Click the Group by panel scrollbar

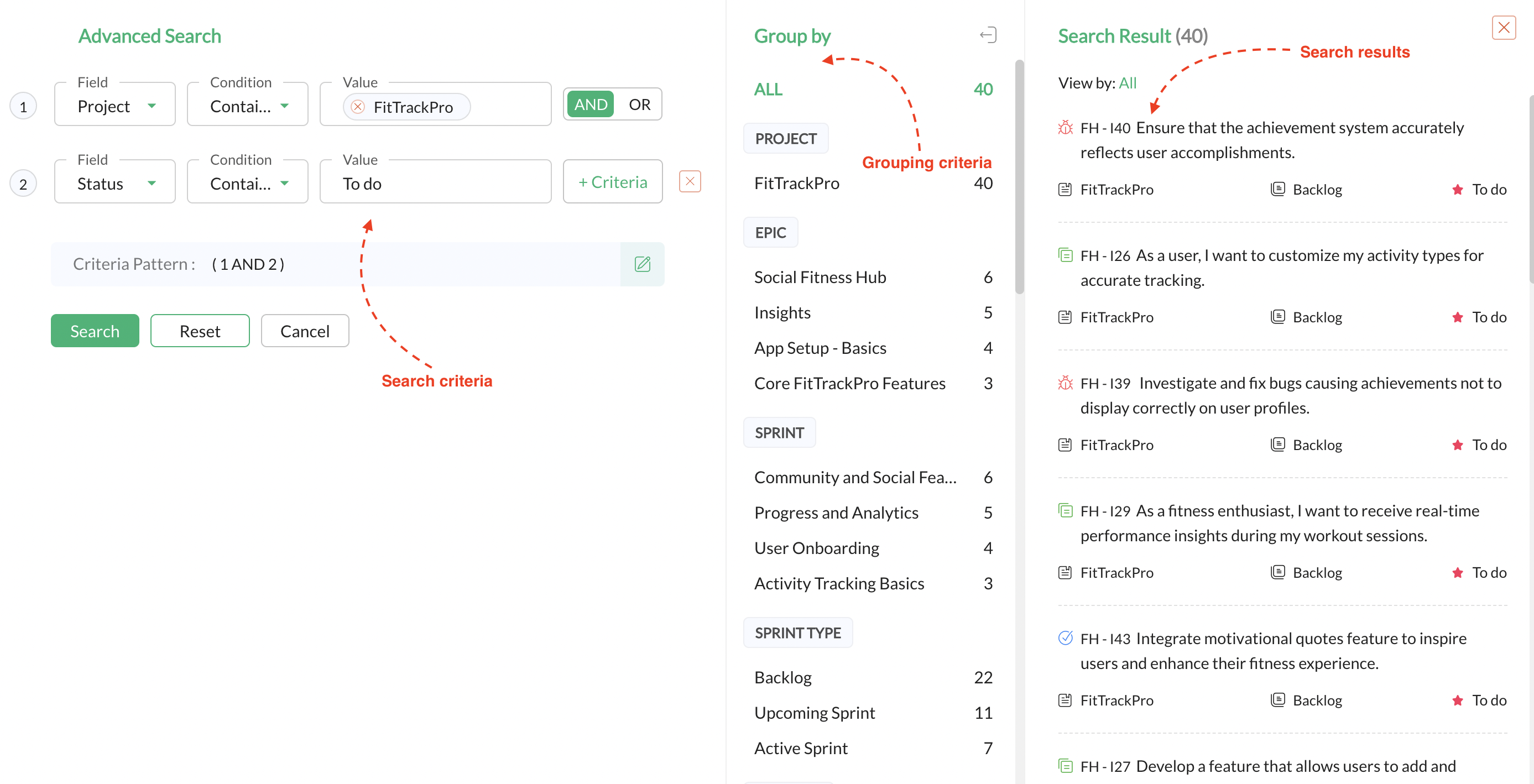1020,177
